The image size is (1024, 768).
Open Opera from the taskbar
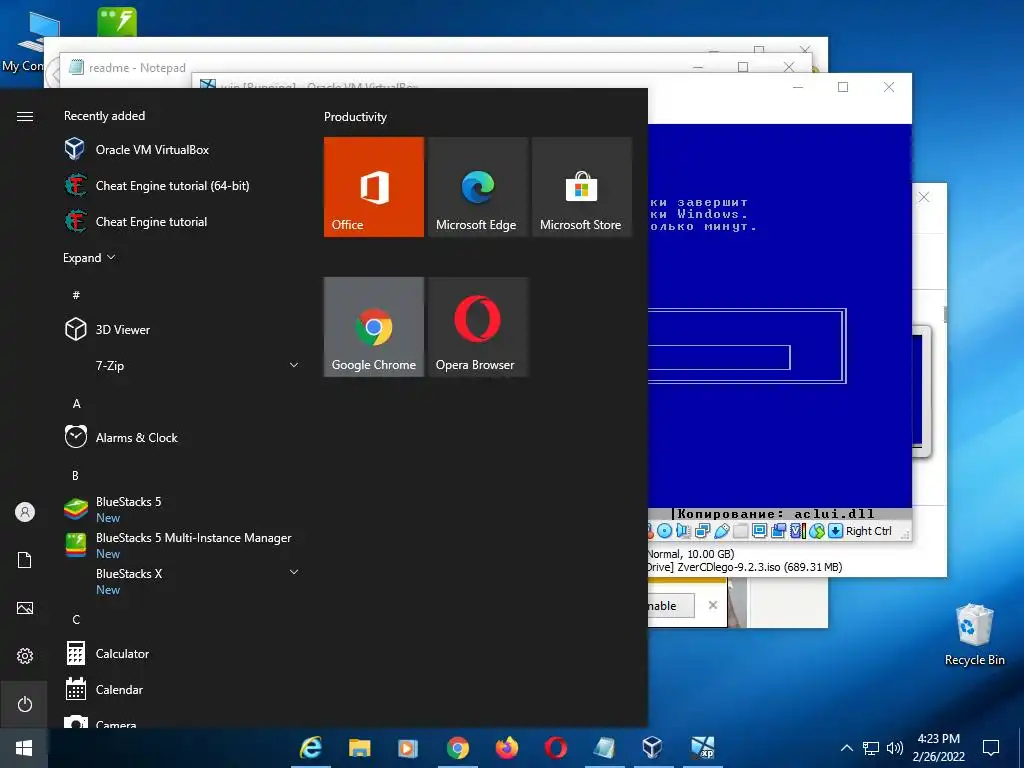tap(556, 748)
